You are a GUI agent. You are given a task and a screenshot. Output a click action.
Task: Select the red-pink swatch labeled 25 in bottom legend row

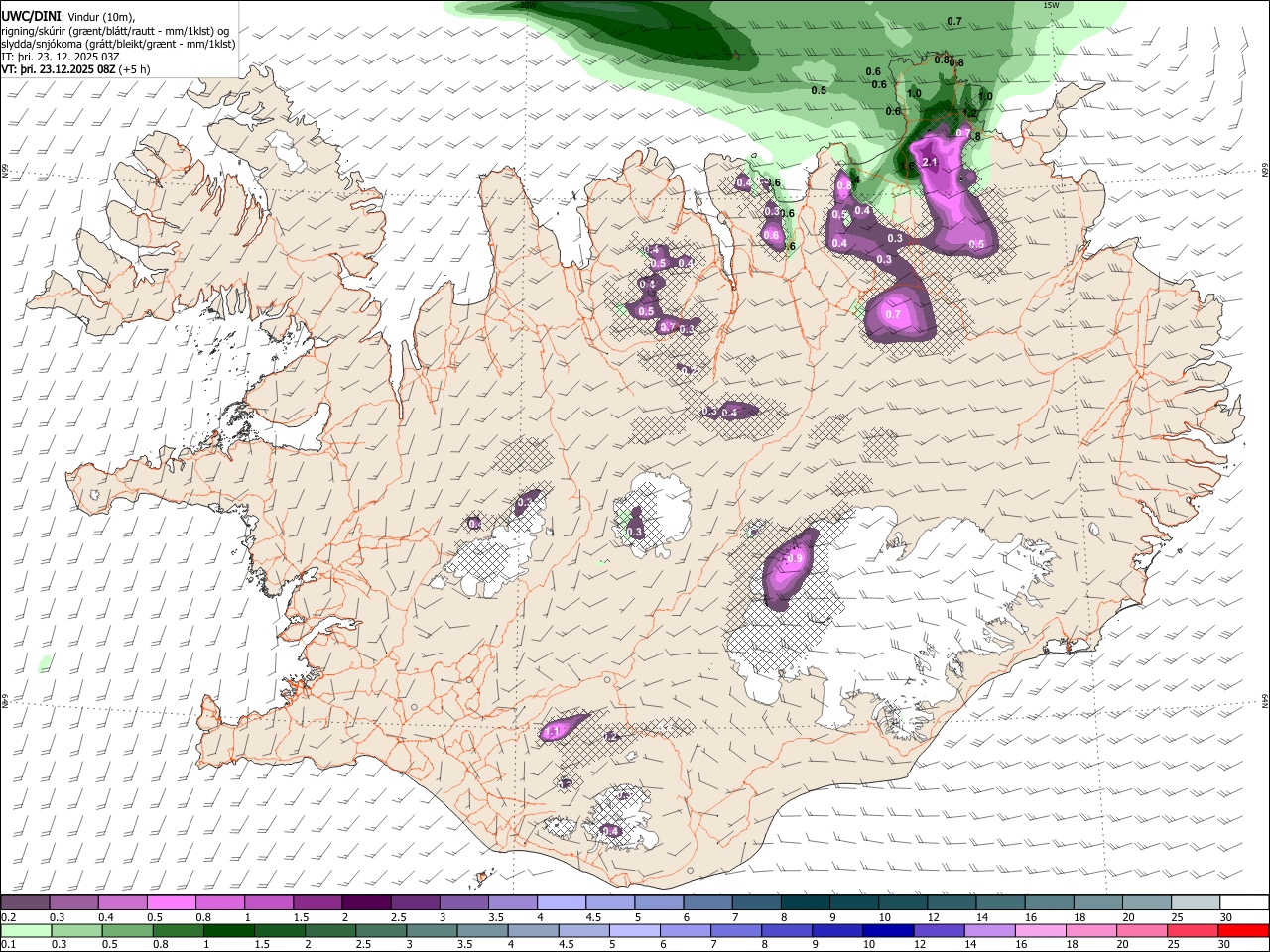[1194, 931]
